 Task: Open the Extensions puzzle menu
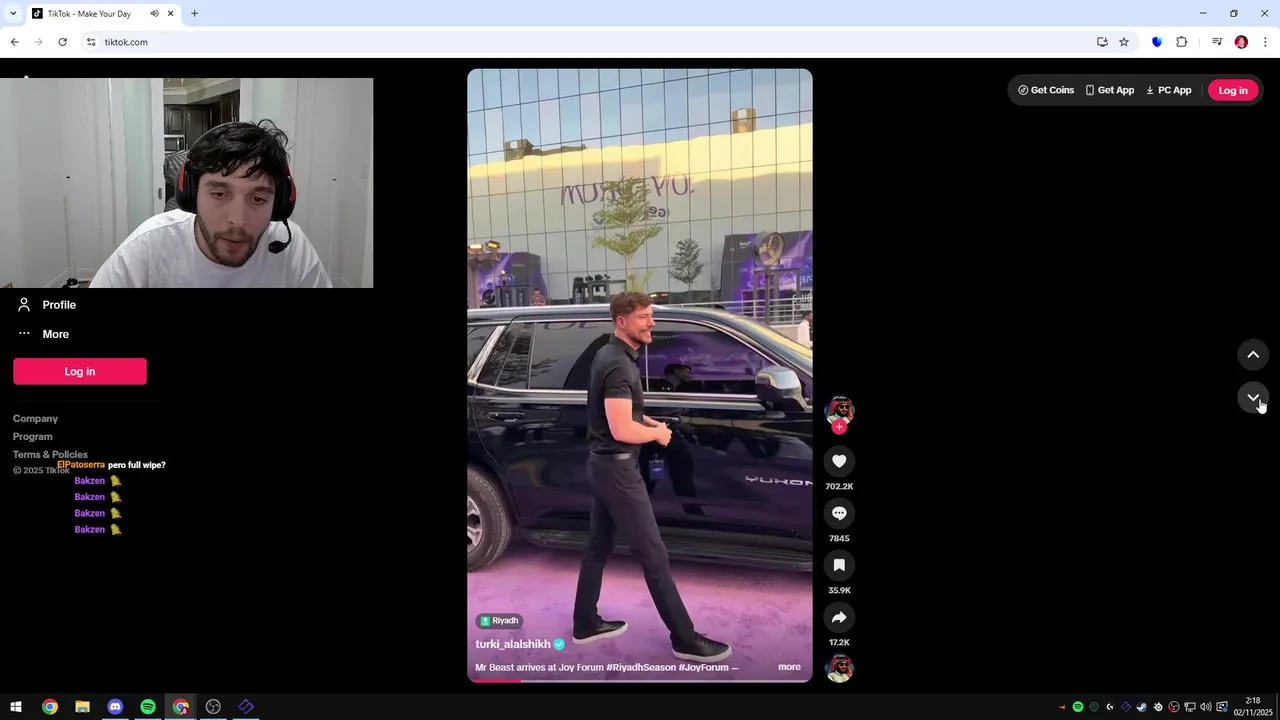[1181, 42]
